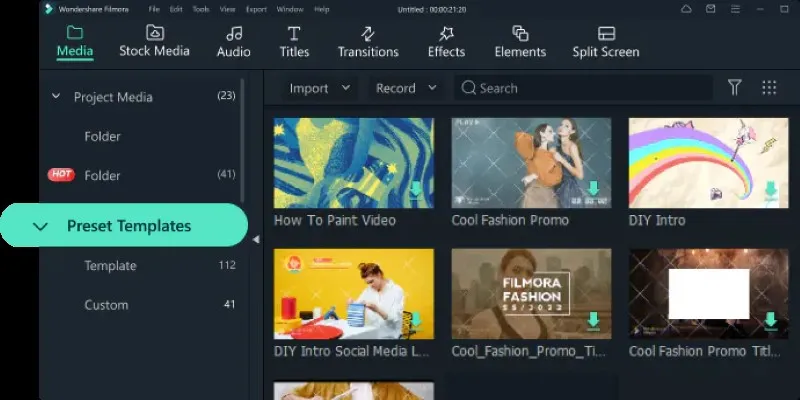Viewport: 800px width, 400px height.
Task: Open the Media tab
Action: point(74,42)
